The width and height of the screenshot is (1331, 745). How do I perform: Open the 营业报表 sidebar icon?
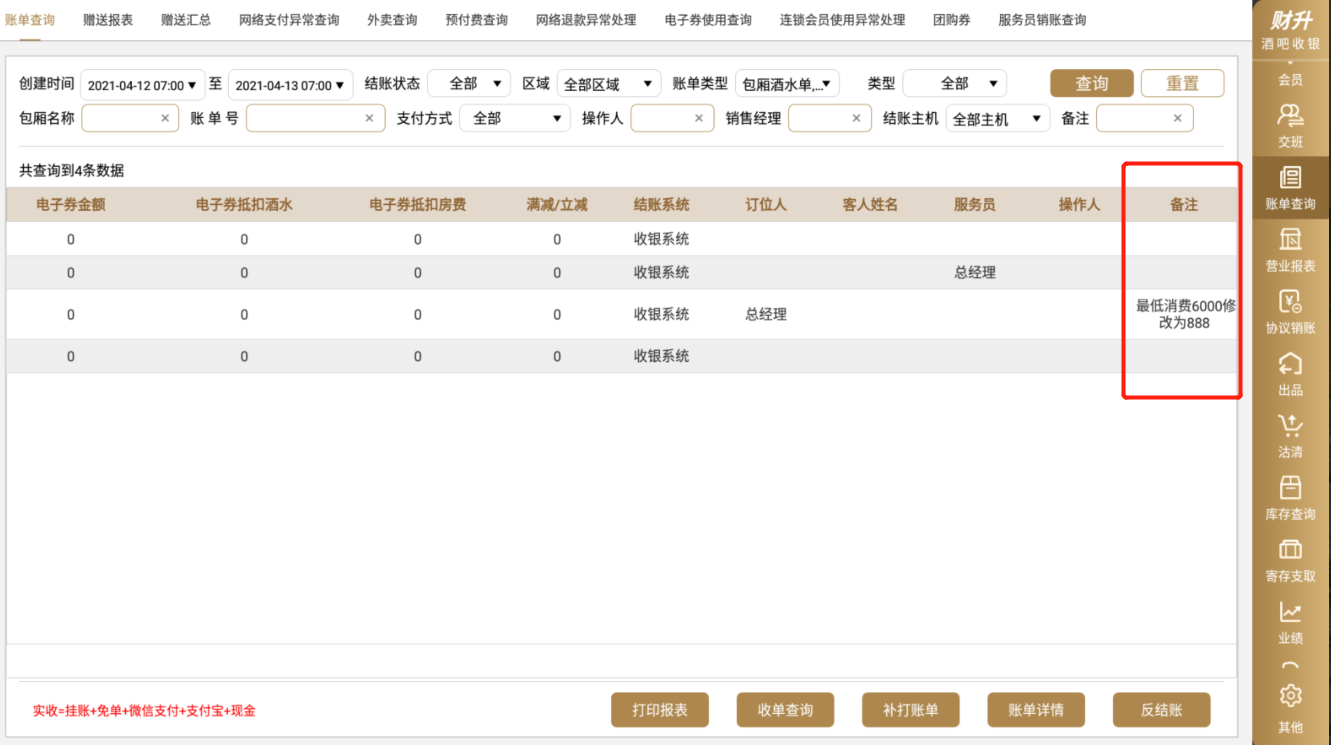coord(1290,240)
